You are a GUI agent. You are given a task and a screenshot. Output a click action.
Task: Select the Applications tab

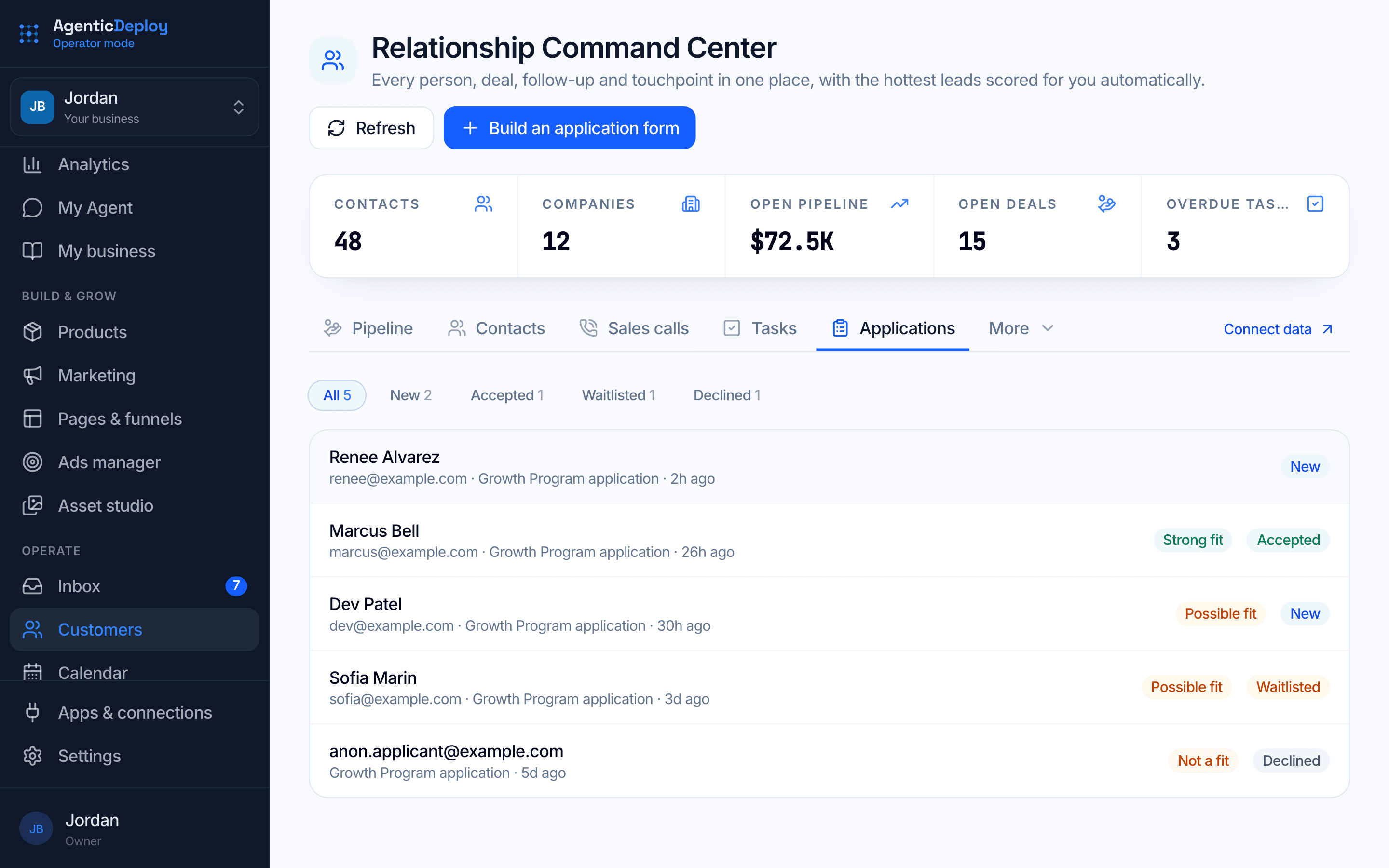(893, 328)
